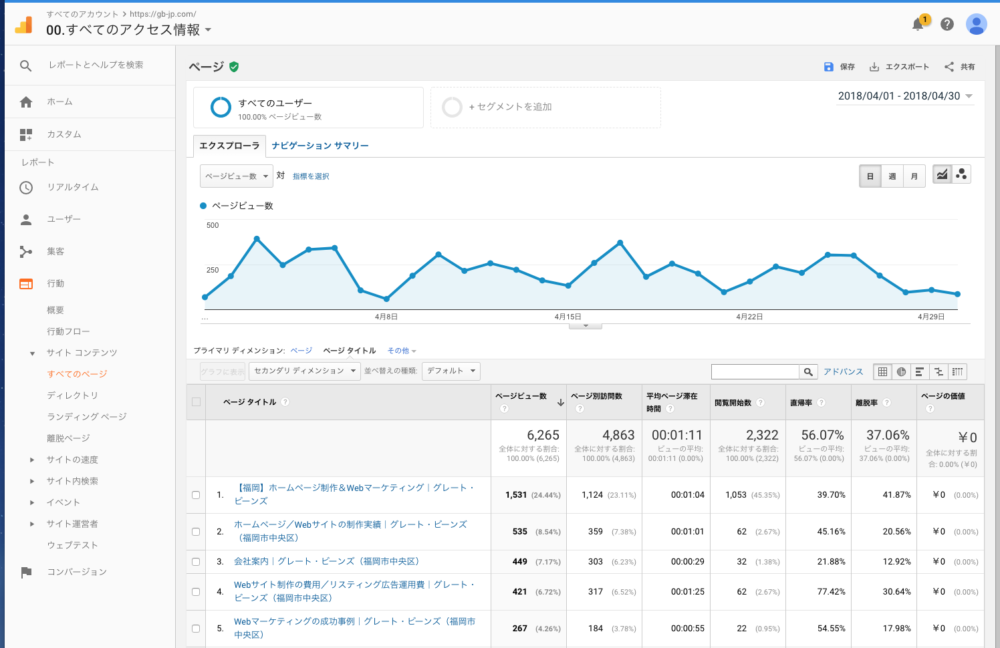
Task: Click the アドバンス advanced filter link
Action: (843, 371)
